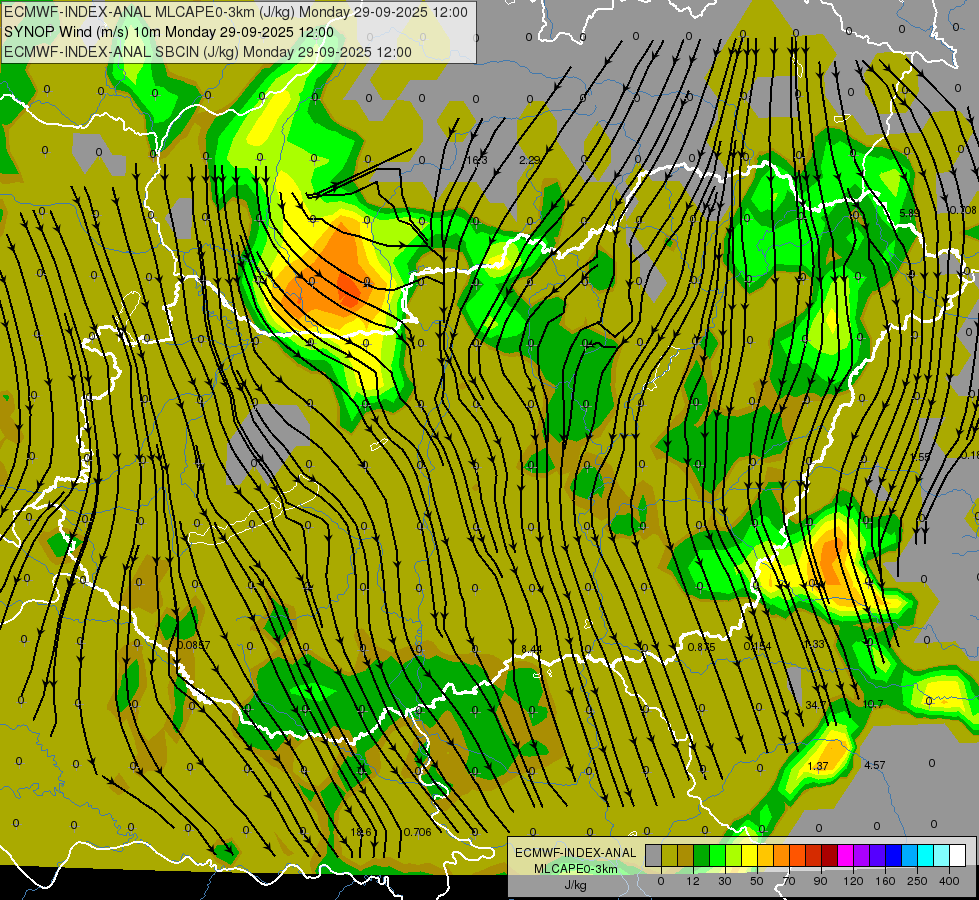Click the map value 18.6

(360, 833)
